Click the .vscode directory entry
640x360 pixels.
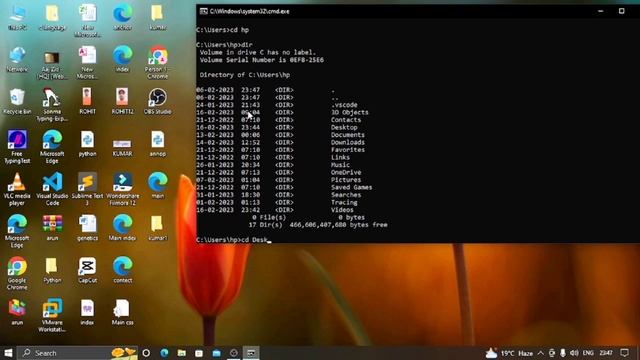pyautogui.click(x=344, y=105)
